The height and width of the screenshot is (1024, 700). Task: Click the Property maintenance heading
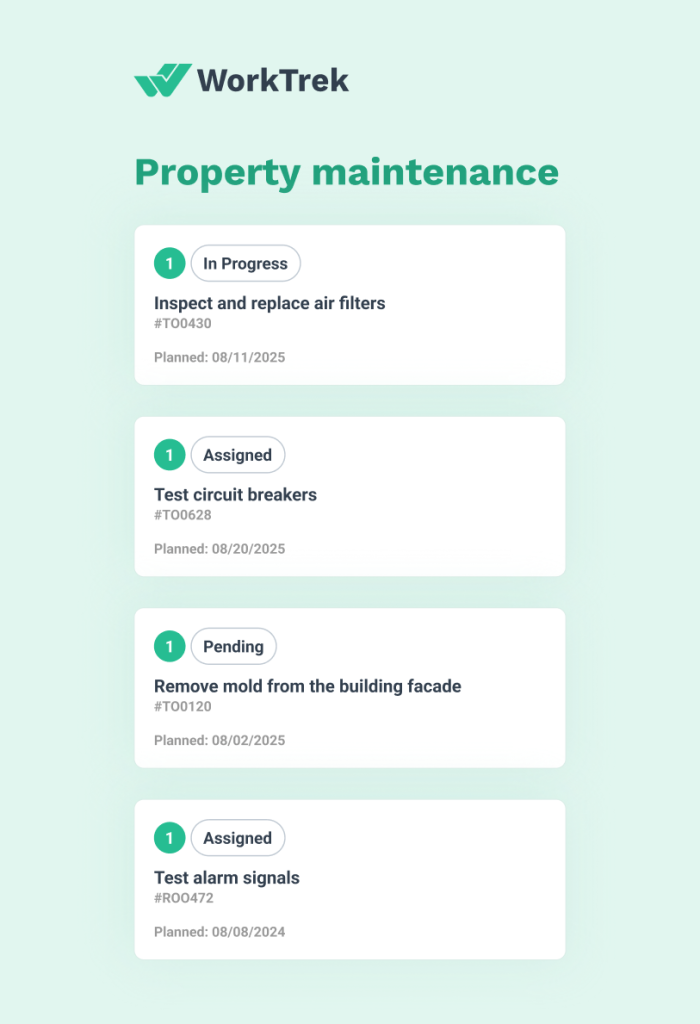[x=346, y=172]
